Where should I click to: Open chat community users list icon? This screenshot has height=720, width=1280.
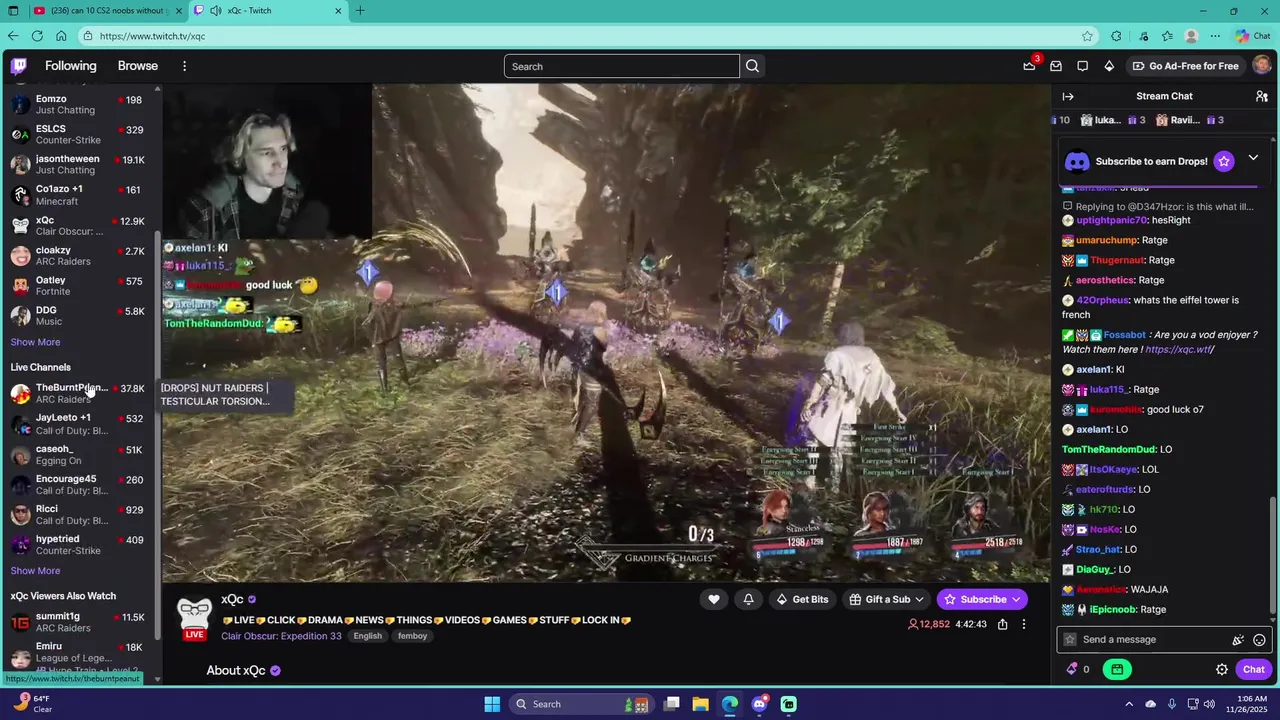click(x=1262, y=96)
